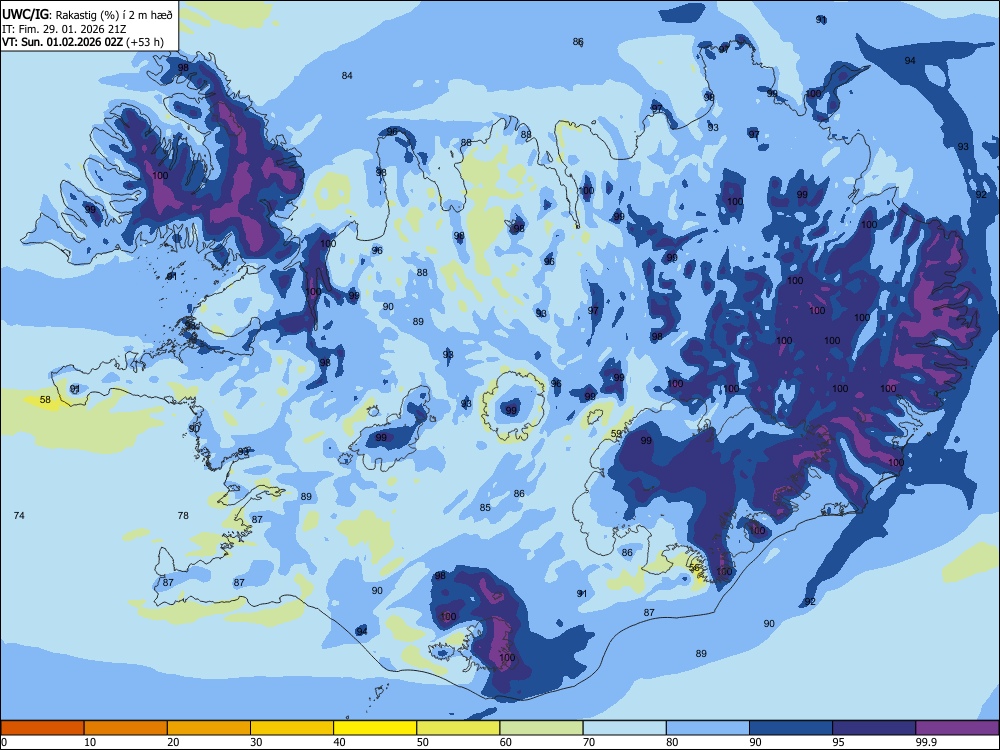Image resolution: width=1000 pixels, height=750 pixels.
Task: Click the 'IT: Fim. 29. 01. 2026 21Z' line
Action: 64,29
